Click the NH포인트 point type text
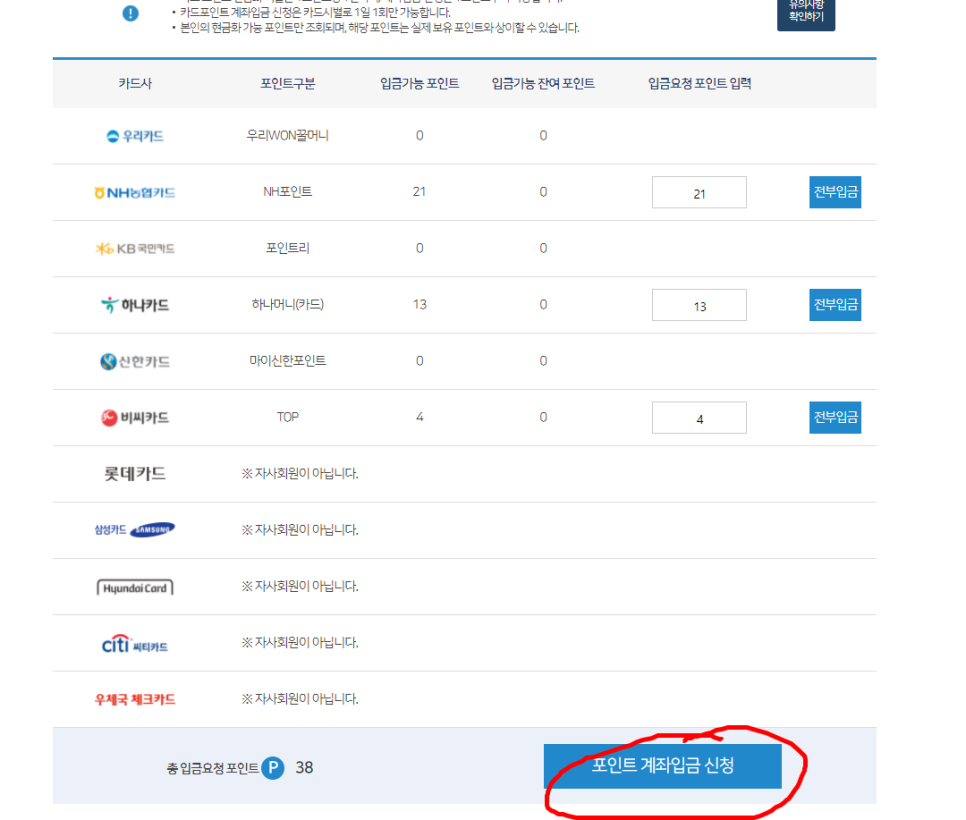 (288, 192)
